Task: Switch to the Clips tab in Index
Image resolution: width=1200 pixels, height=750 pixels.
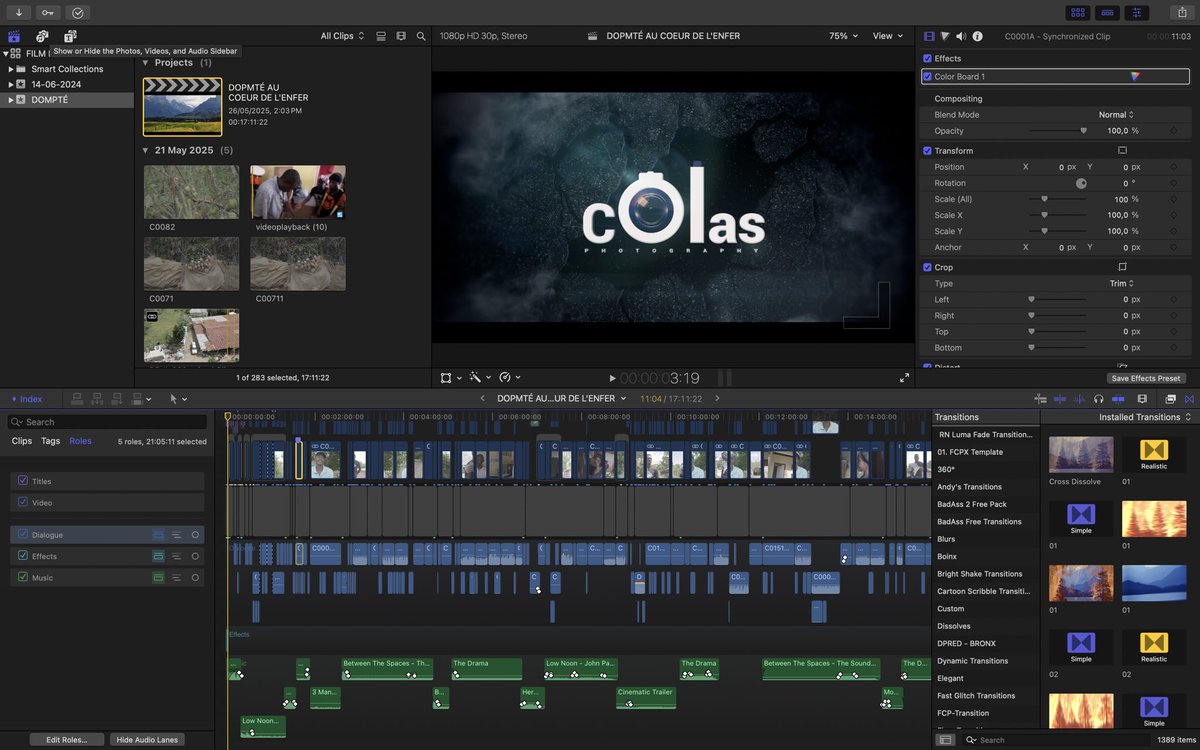Action: pyautogui.click(x=22, y=441)
